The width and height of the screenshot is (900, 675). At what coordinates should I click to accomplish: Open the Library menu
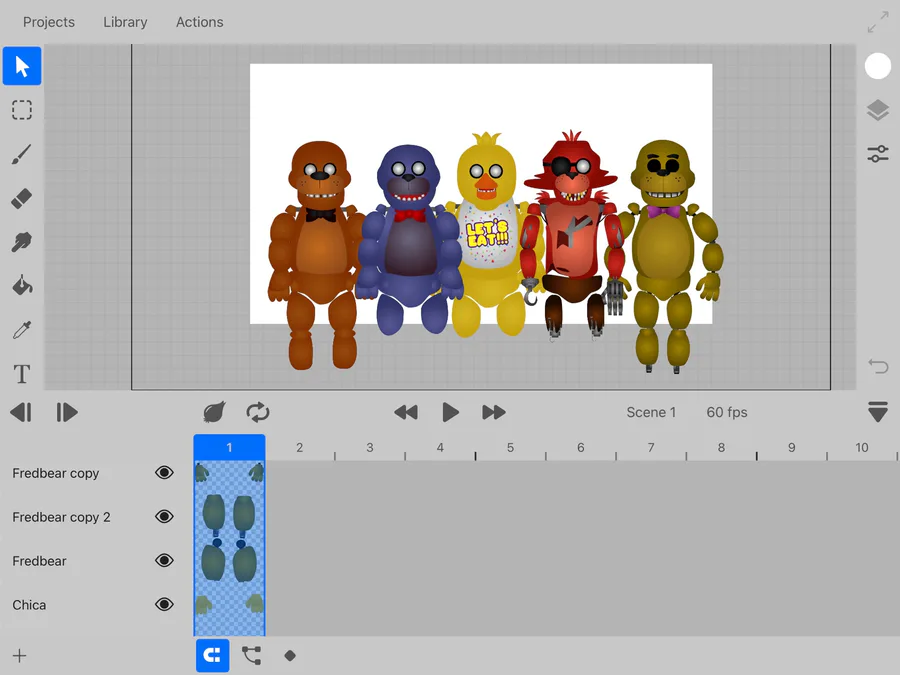pos(125,22)
